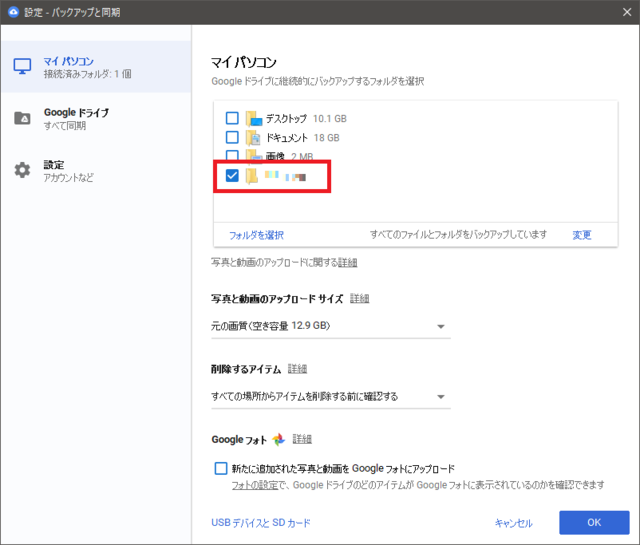This screenshot has height=545, width=640.
Task: Enable uploading new photos to Google フォト
Action: click(221, 468)
